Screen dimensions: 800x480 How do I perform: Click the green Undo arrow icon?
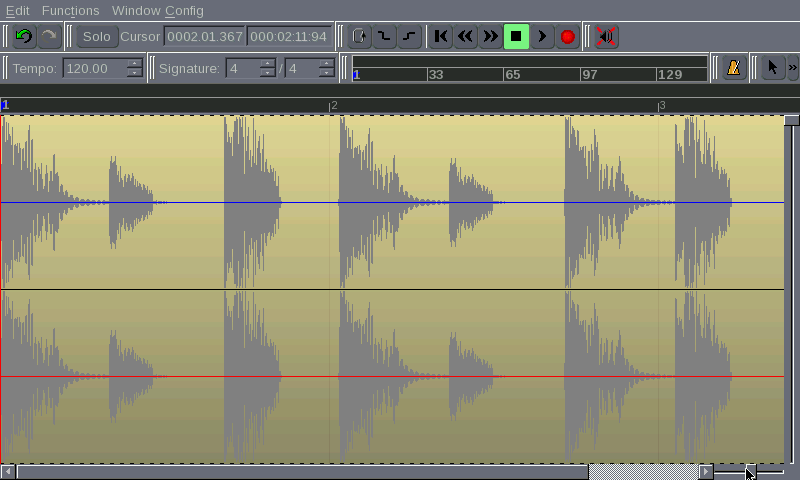tap(24, 36)
